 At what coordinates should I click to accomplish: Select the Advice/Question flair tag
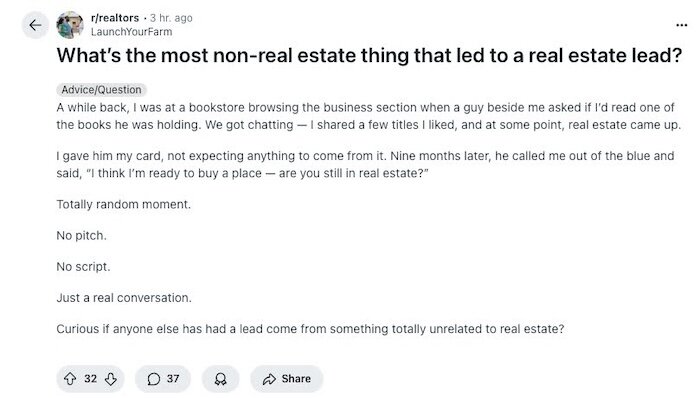101,90
